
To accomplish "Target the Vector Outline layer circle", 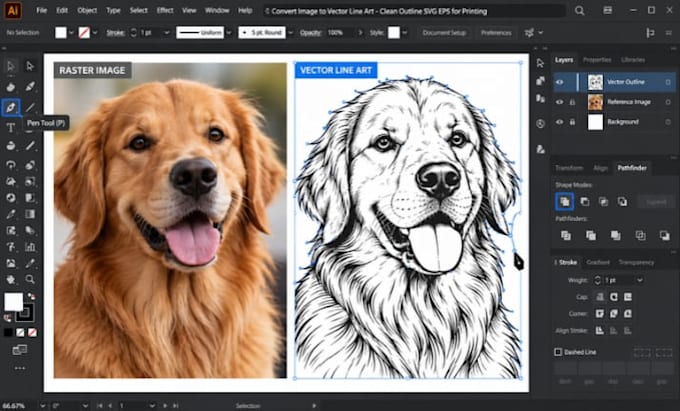I will point(668,82).
